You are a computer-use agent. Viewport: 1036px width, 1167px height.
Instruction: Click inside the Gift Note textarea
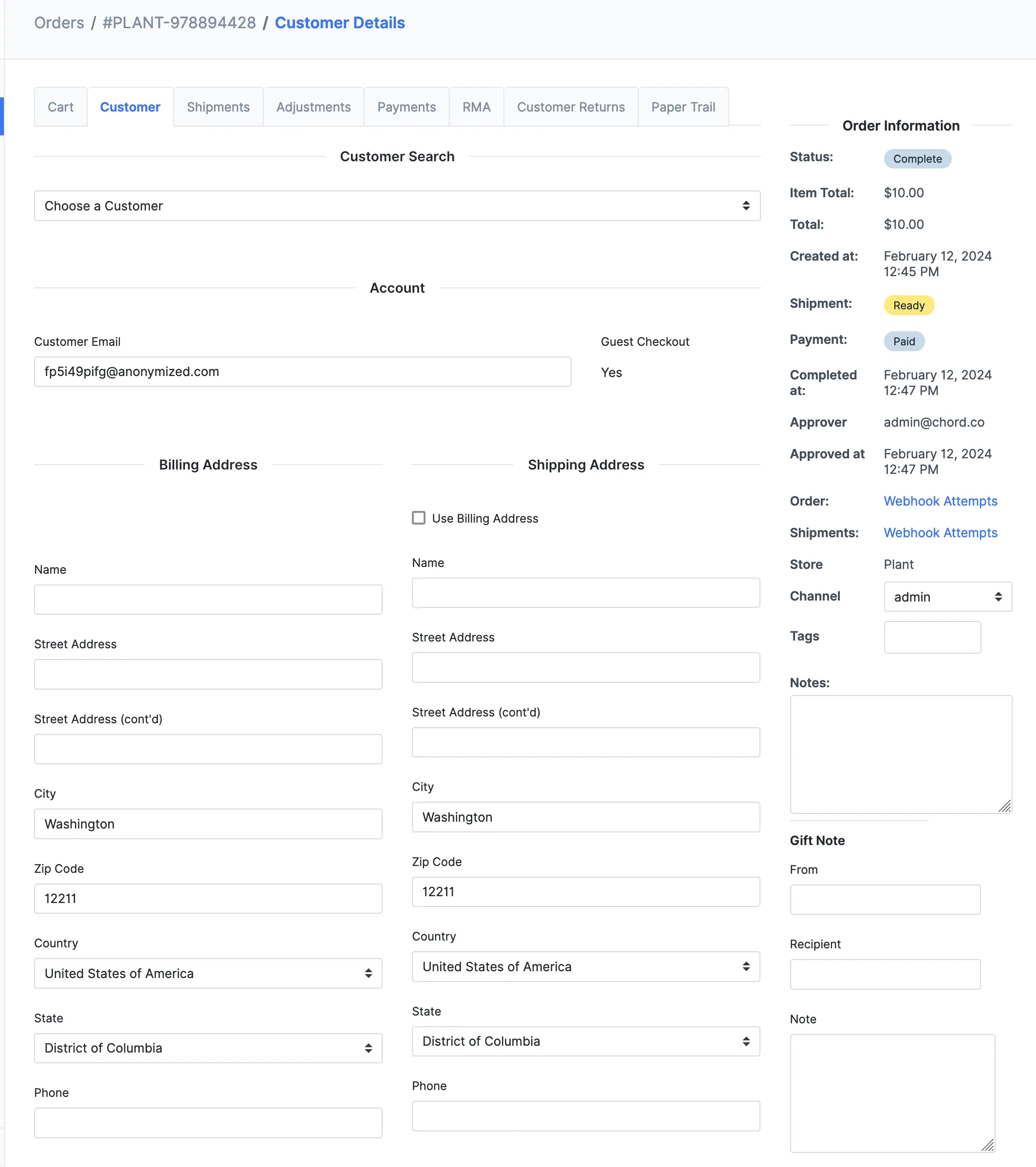(892, 1093)
